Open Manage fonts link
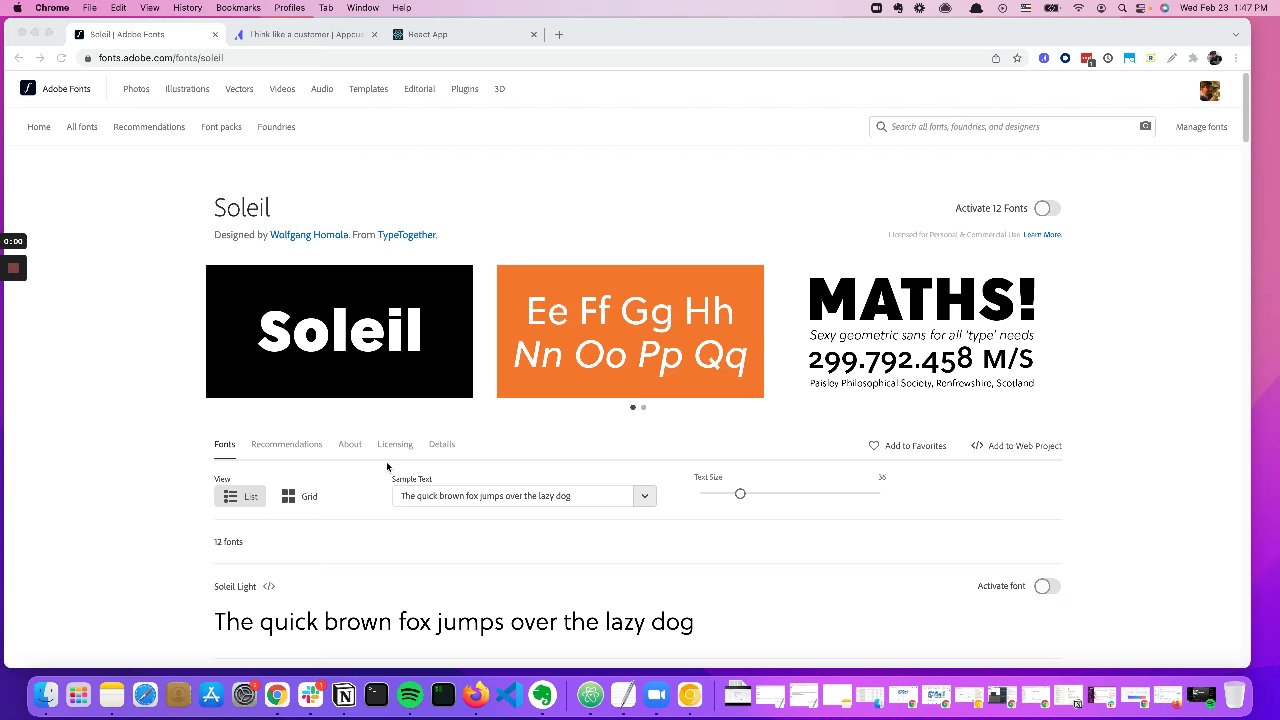Viewport: 1280px width, 720px height. [1201, 127]
